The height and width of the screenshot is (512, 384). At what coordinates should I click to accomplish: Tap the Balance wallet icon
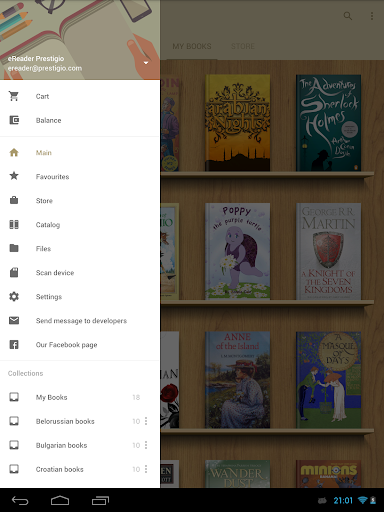[14, 120]
